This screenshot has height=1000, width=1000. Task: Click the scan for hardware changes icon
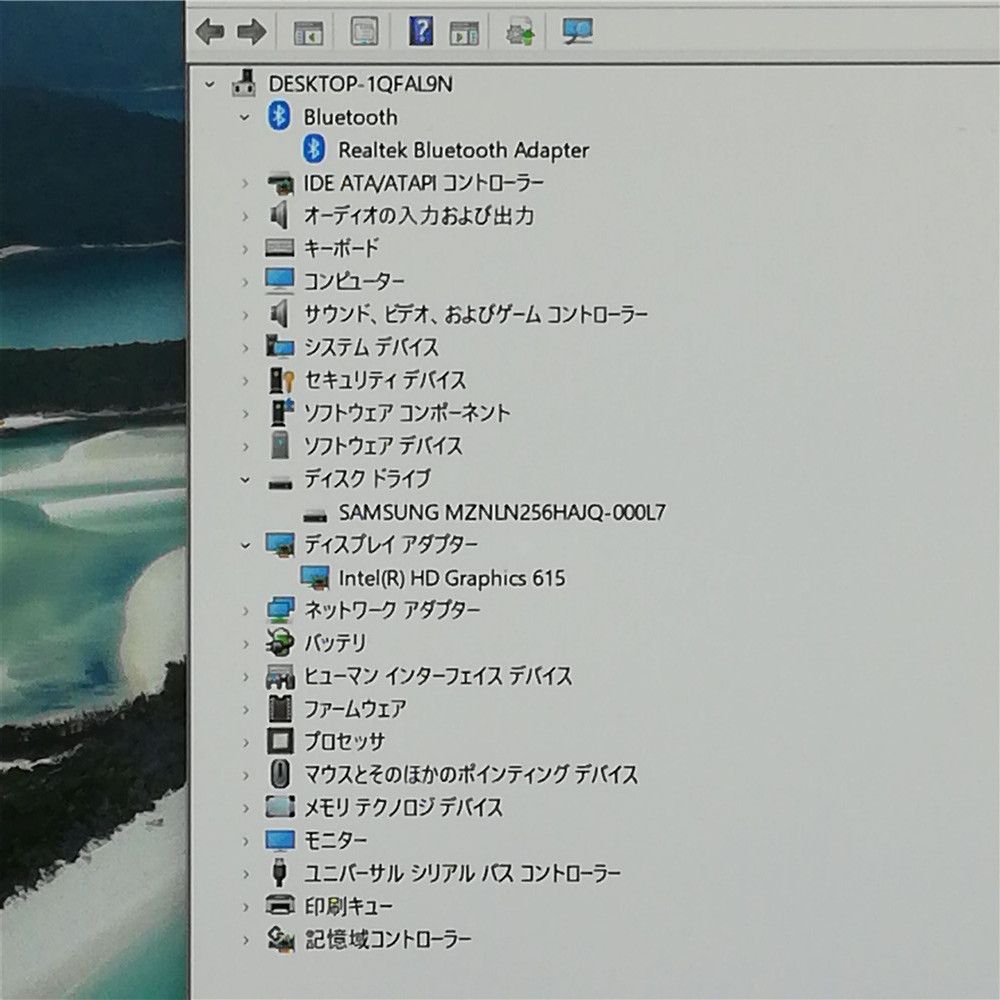520,31
